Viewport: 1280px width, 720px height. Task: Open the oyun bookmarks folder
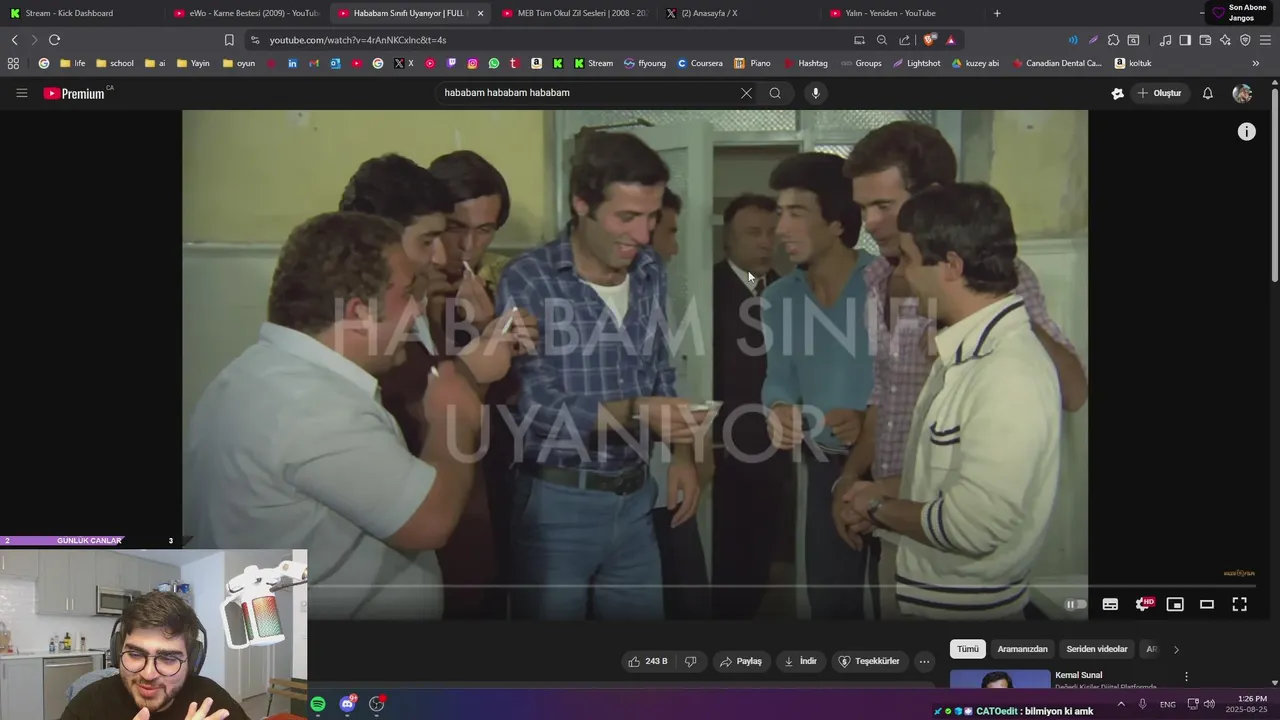(238, 63)
